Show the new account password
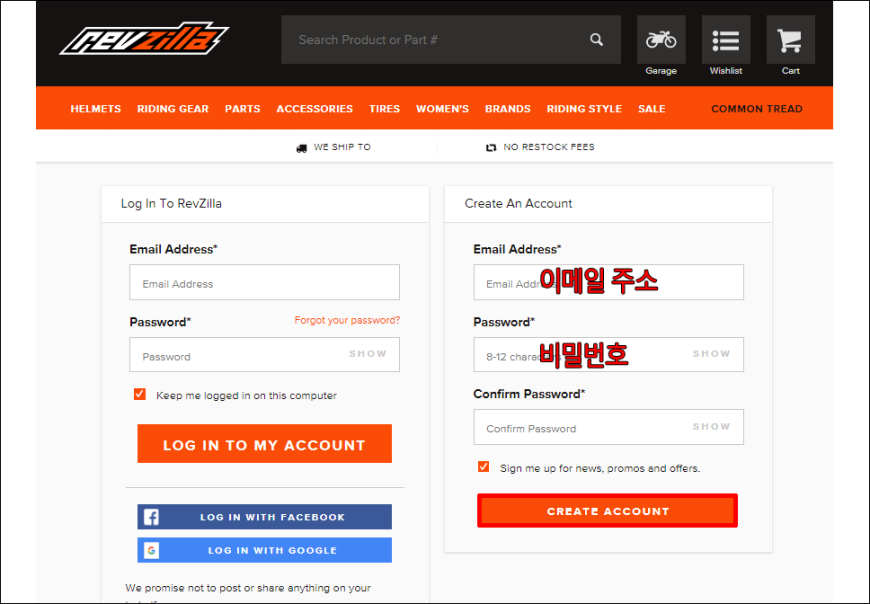 coord(711,354)
